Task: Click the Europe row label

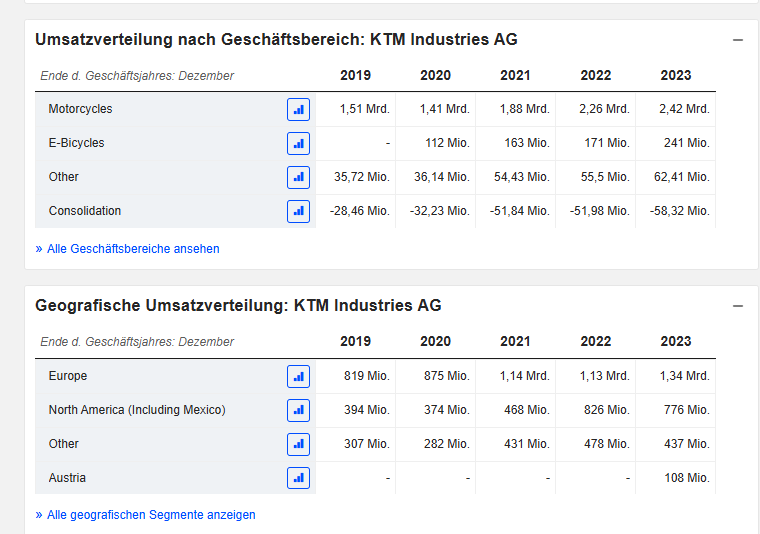Action: point(68,376)
